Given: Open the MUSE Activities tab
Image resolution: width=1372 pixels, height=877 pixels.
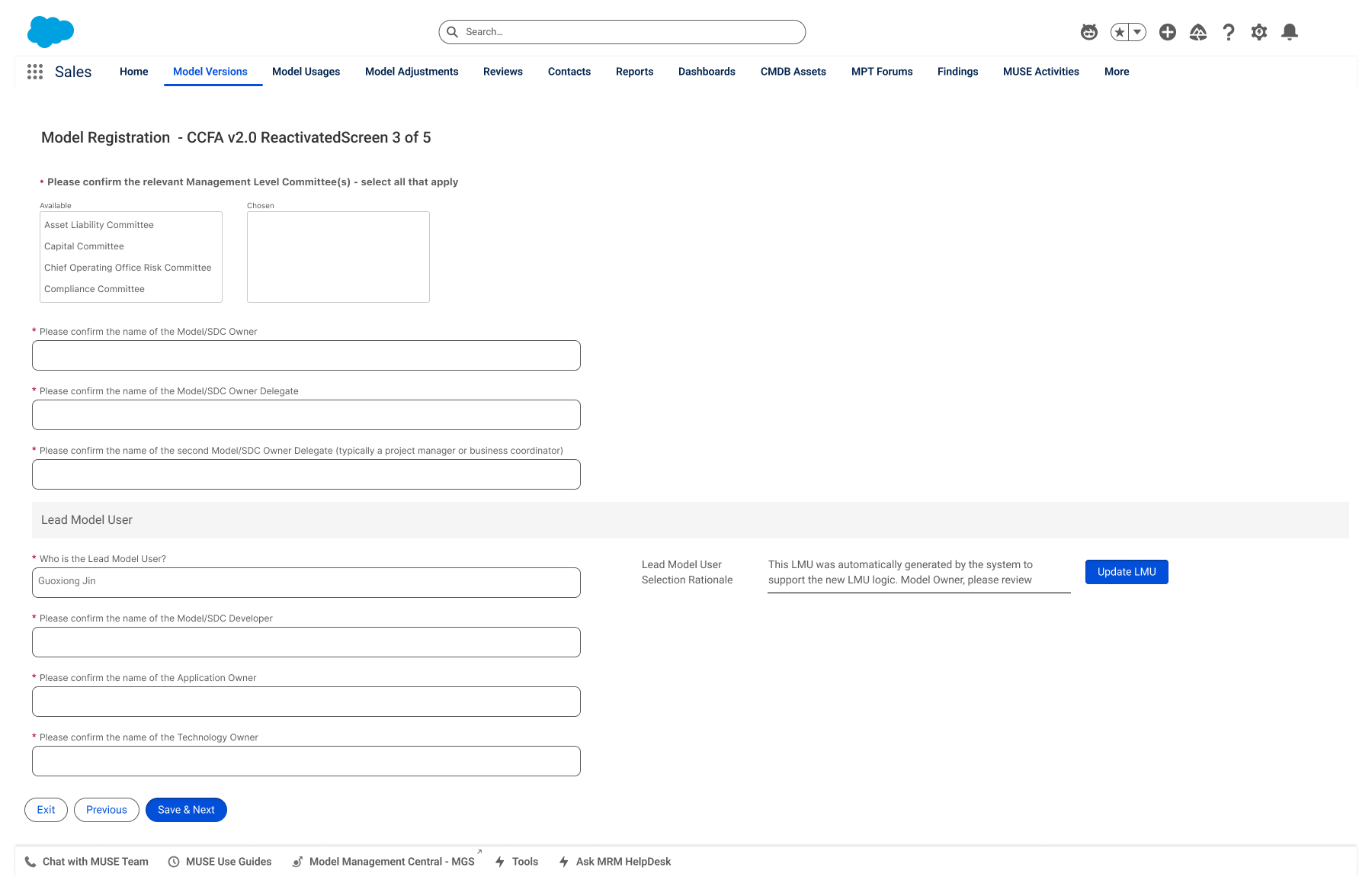Looking at the screenshot, I should click(1041, 72).
